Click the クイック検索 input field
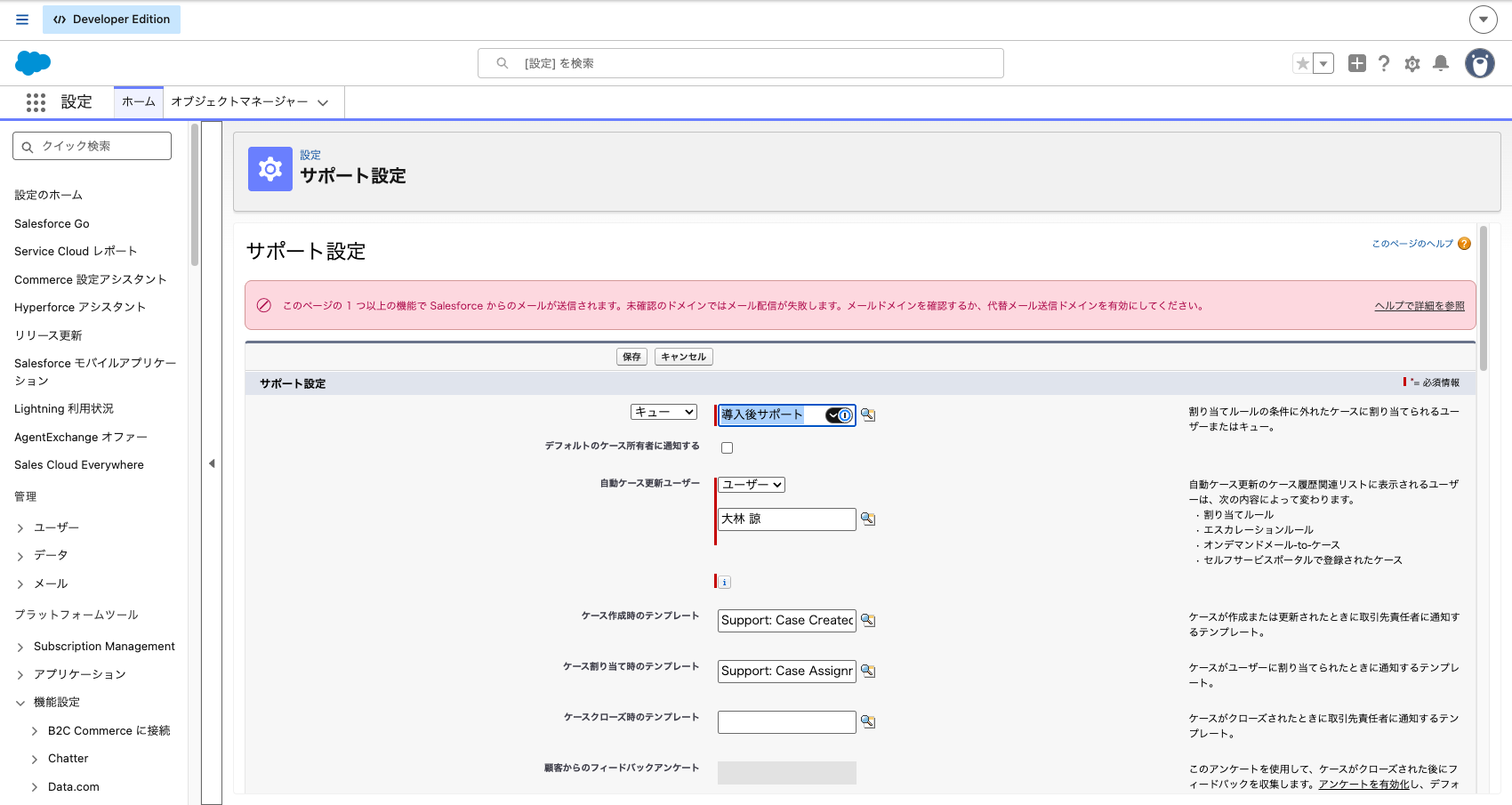This screenshot has height=805, width=1512. point(92,146)
